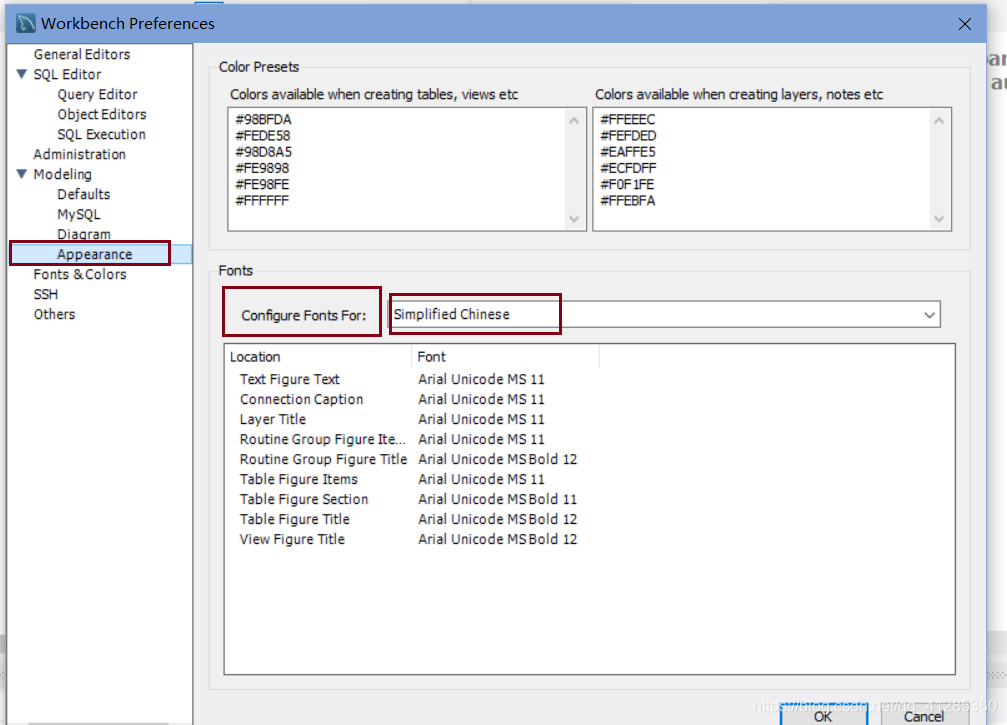Select color preset #FEDE58

pyautogui.click(x=263, y=135)
